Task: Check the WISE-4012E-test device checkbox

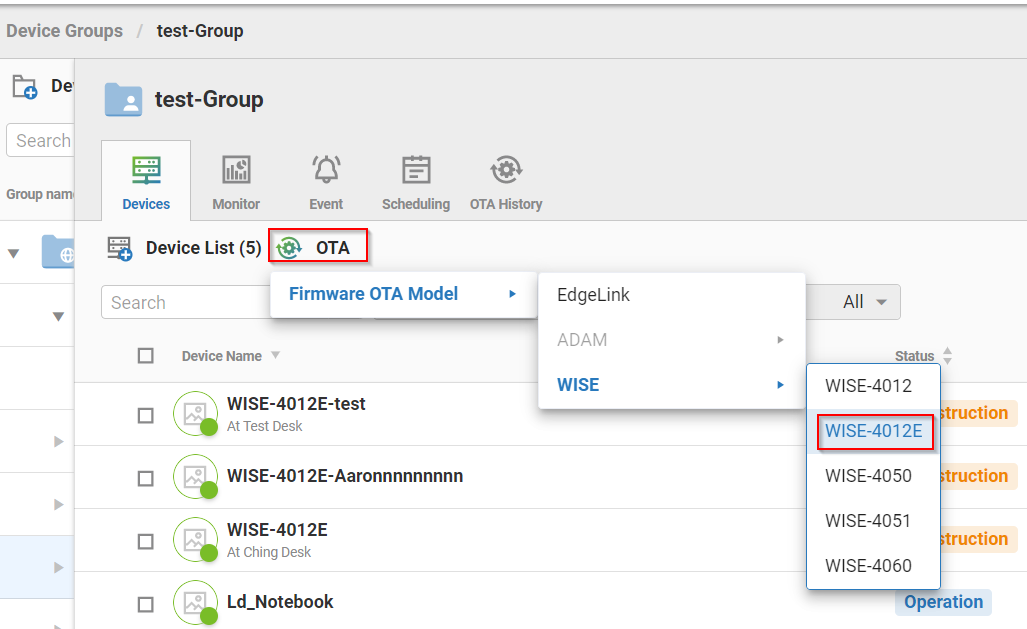Action: [x=146, y=415]
